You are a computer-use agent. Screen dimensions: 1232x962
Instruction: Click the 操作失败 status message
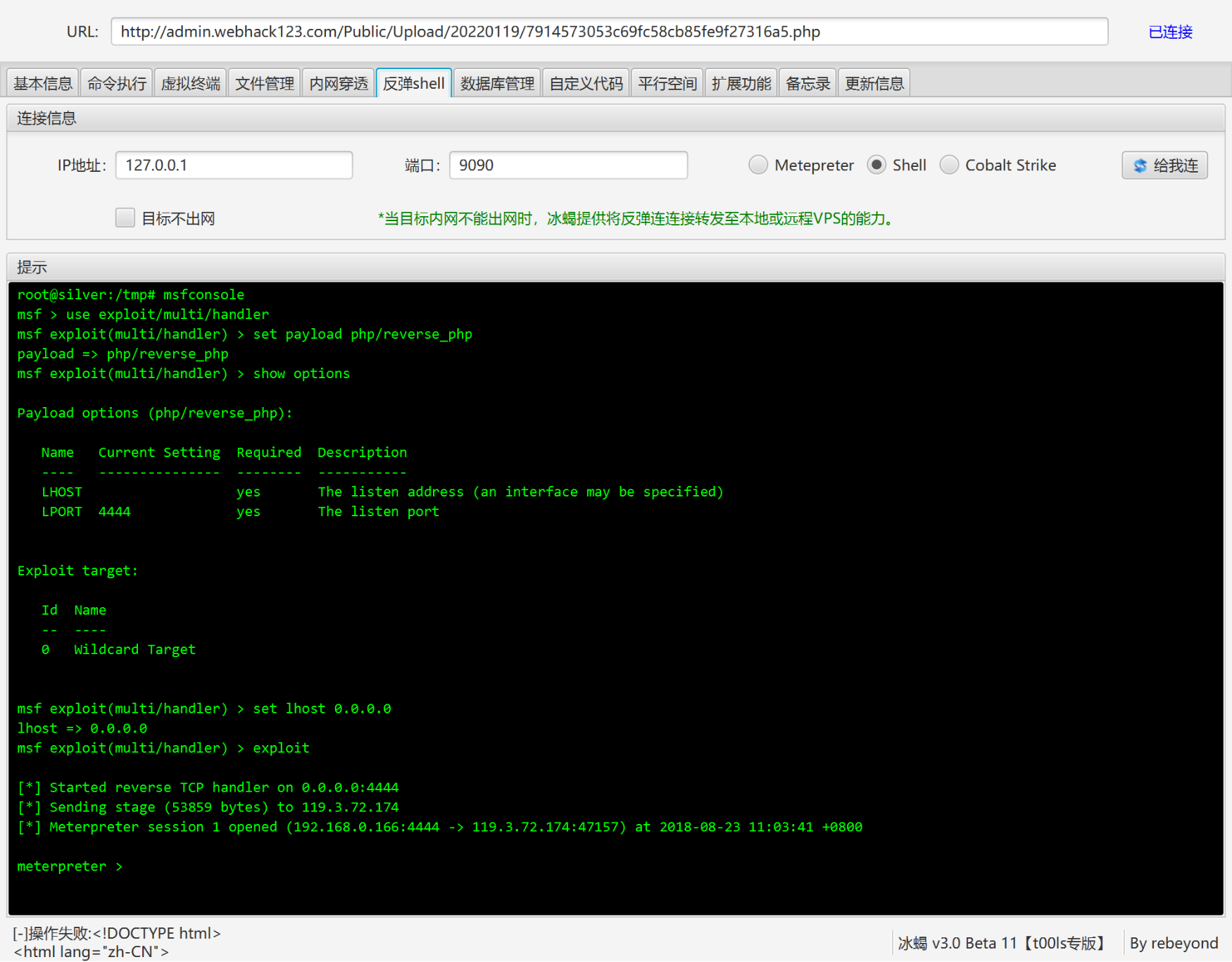tap(117, 942)
